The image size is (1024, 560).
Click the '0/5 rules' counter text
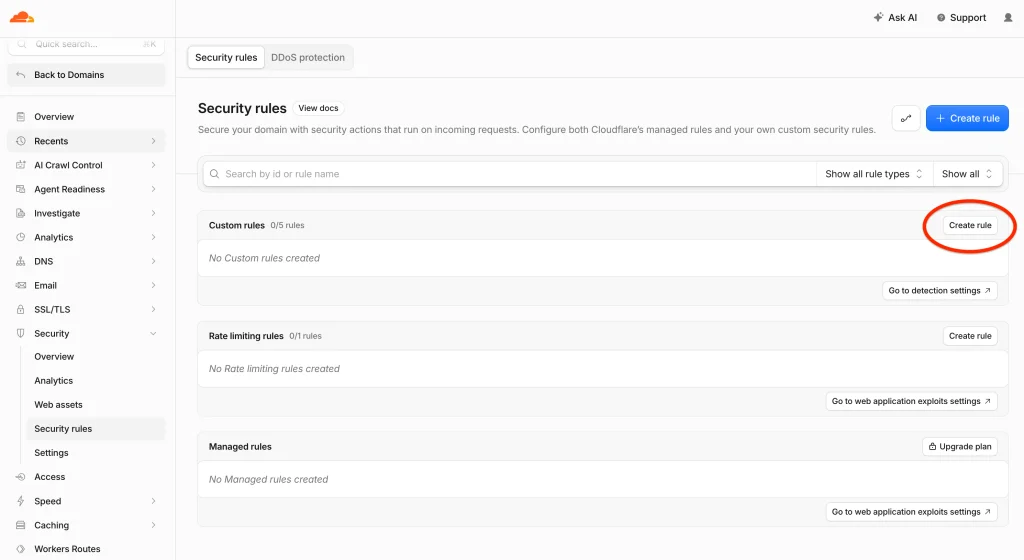point(287,225)
